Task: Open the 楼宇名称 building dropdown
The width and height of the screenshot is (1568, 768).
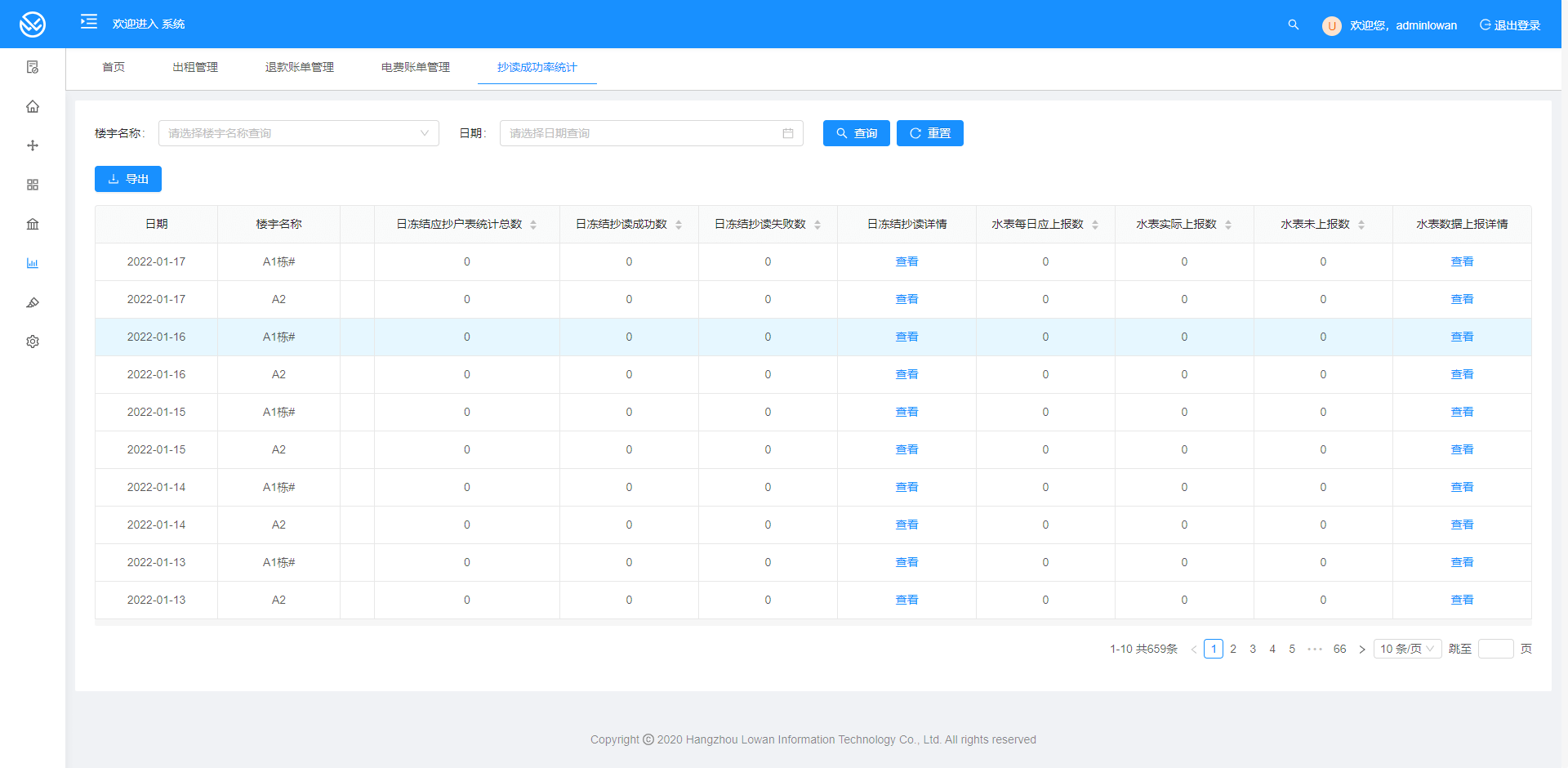Action: (x=299, y=133)
